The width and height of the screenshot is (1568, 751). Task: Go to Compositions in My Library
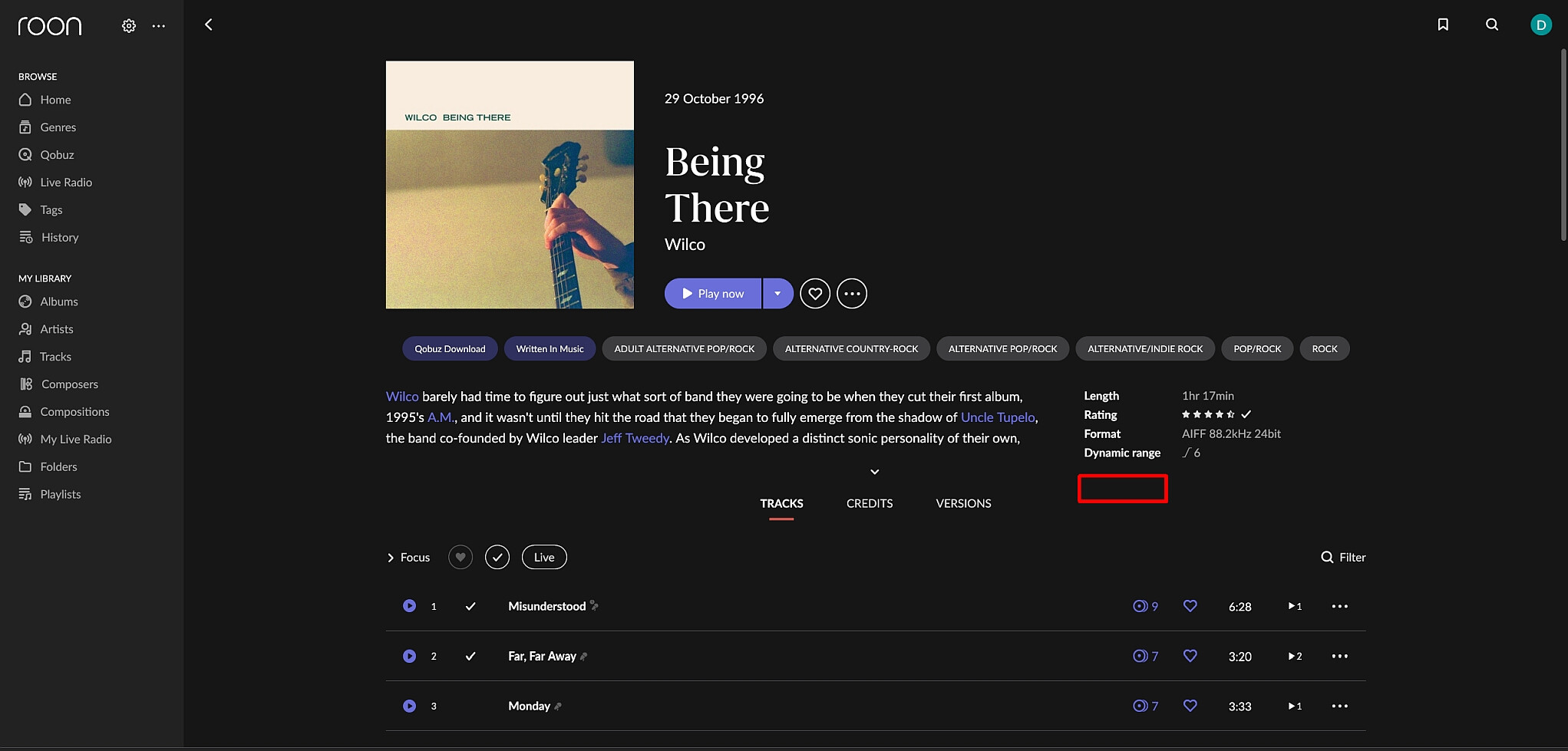click(x=74, y=413)
